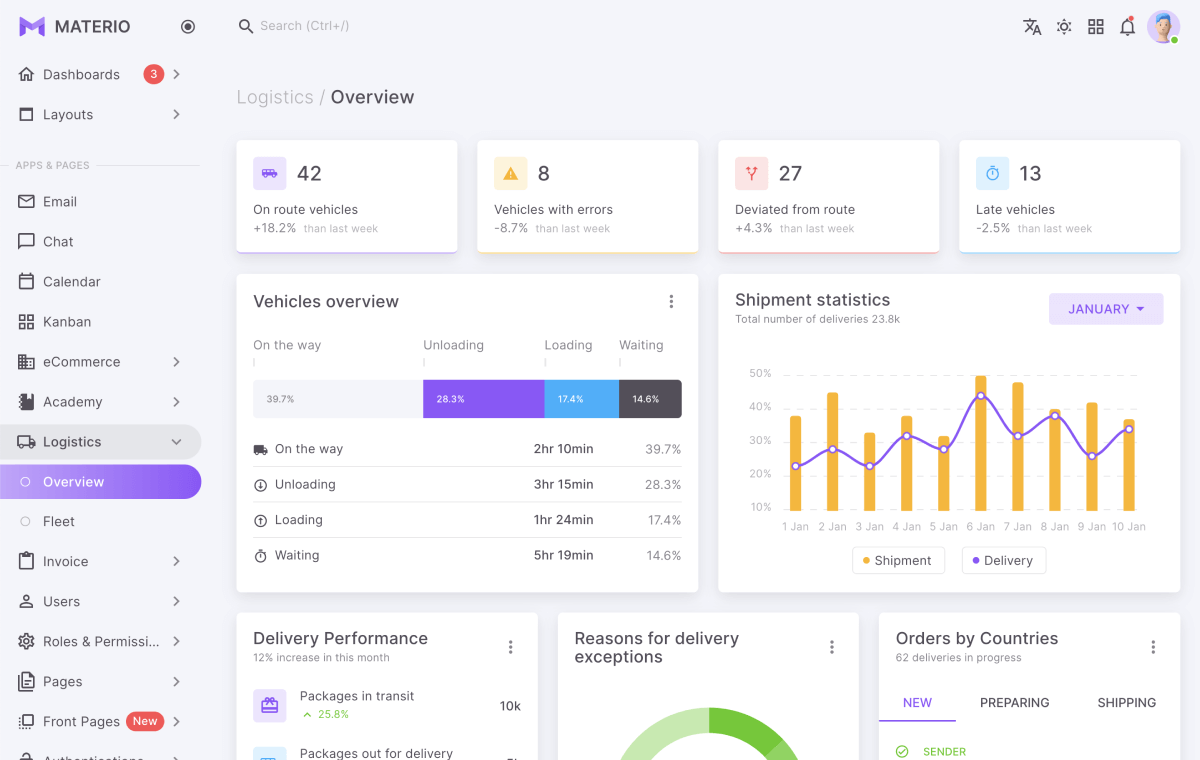Click the Unloading row in Vehicles overview
Viewport: 1200px width, 760px height.
[467, 484]
